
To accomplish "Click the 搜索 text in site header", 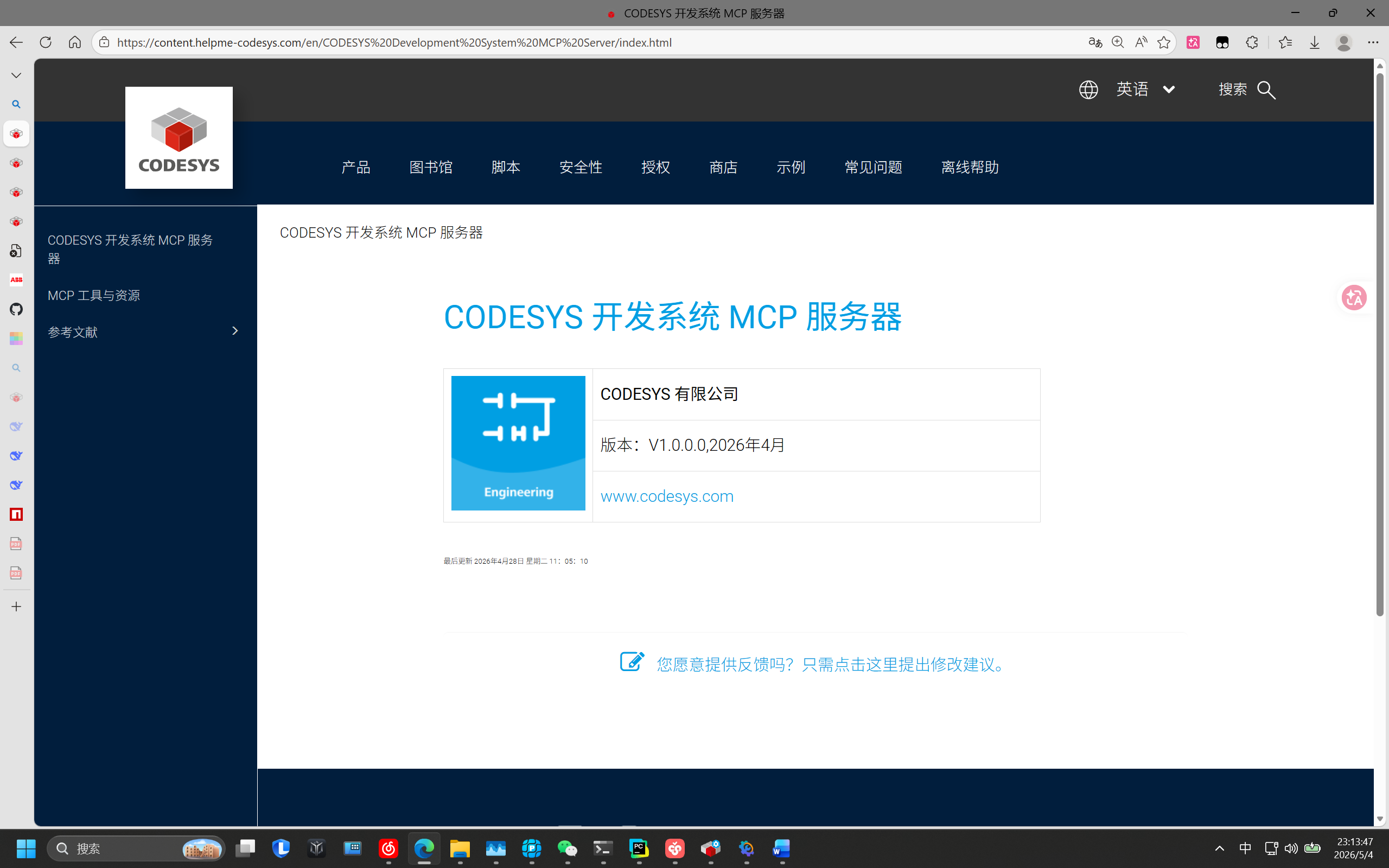I will click(1233, 90).
